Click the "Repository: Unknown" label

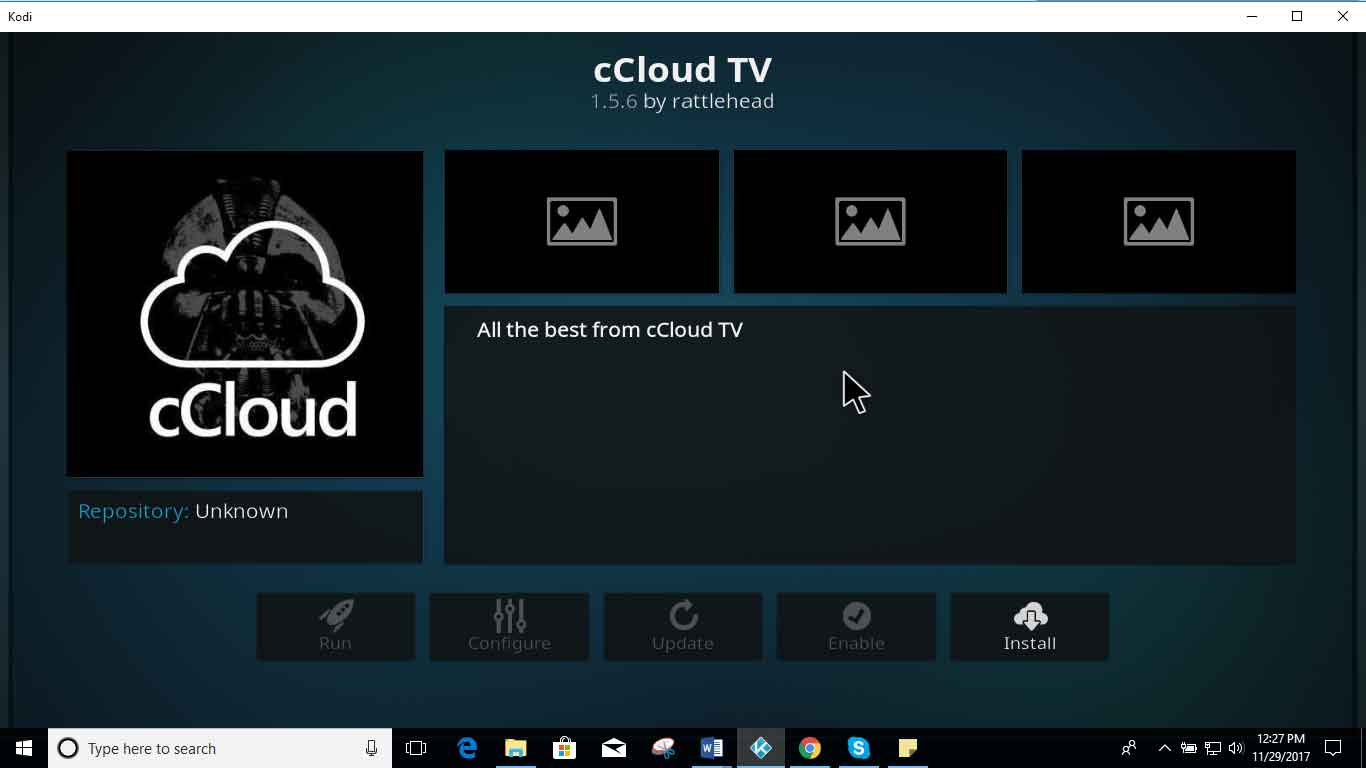pos(183,511)
